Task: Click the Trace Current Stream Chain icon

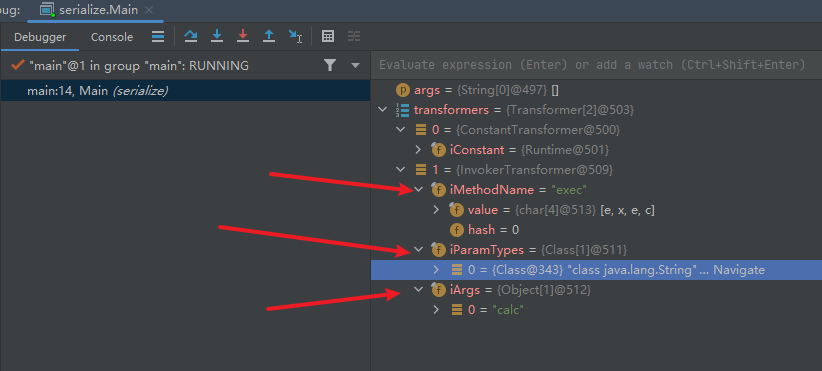Action: pos(354,36)
